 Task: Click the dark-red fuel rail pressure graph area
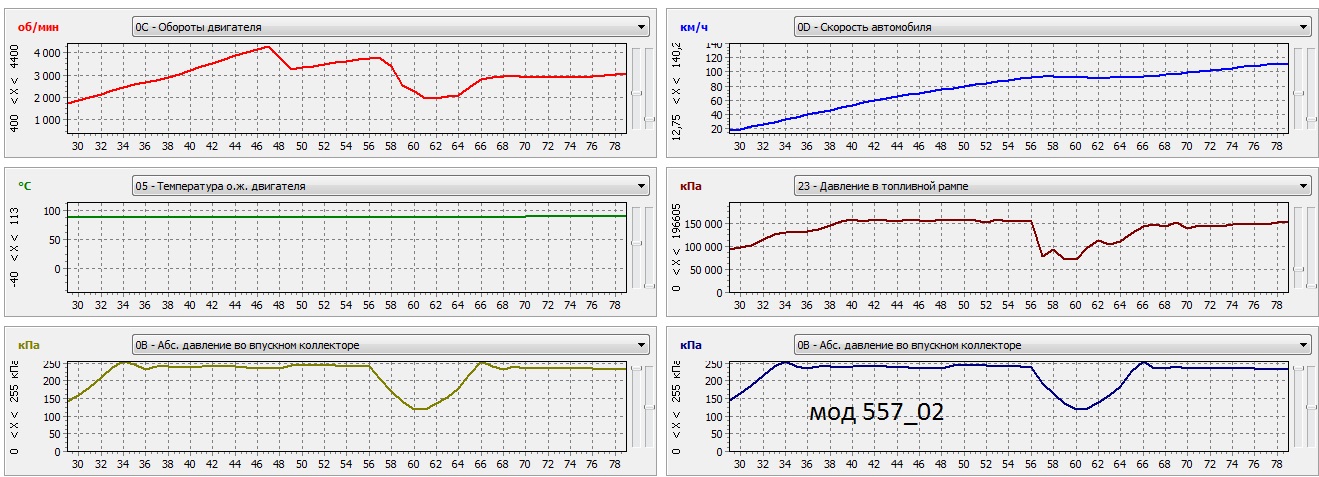[1008, 247]
